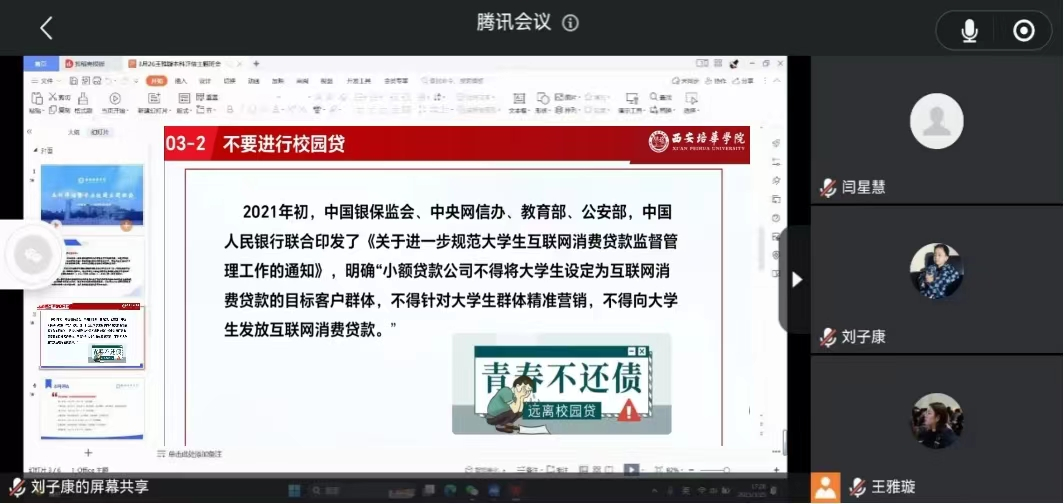Click the add slide plus below thumbnails
1064x504 pixels.
point(87,452)
